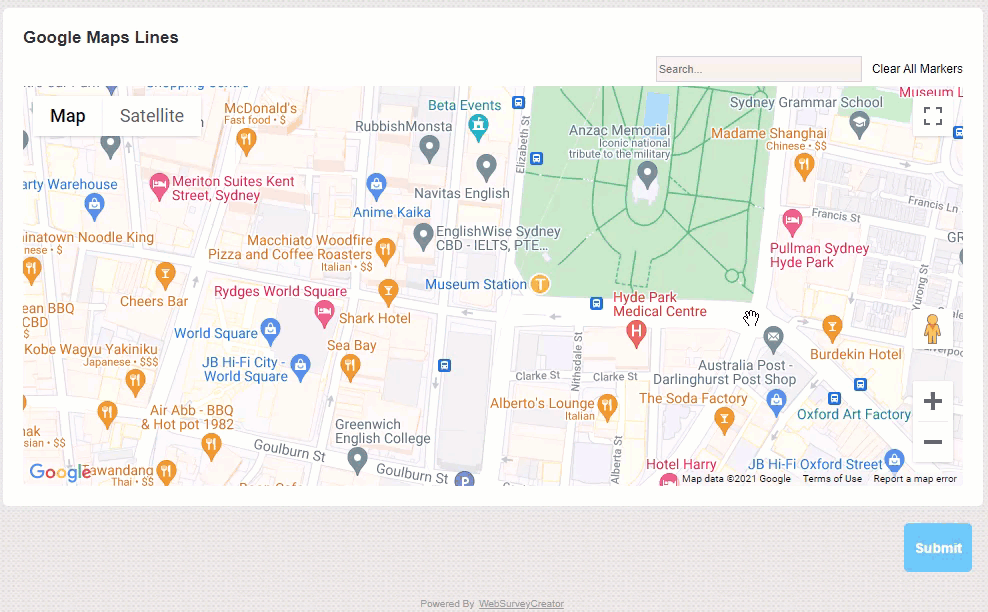Screen dimensions: 988x612
Task: Switch to Satellite view
Action: tap(152, 115)
